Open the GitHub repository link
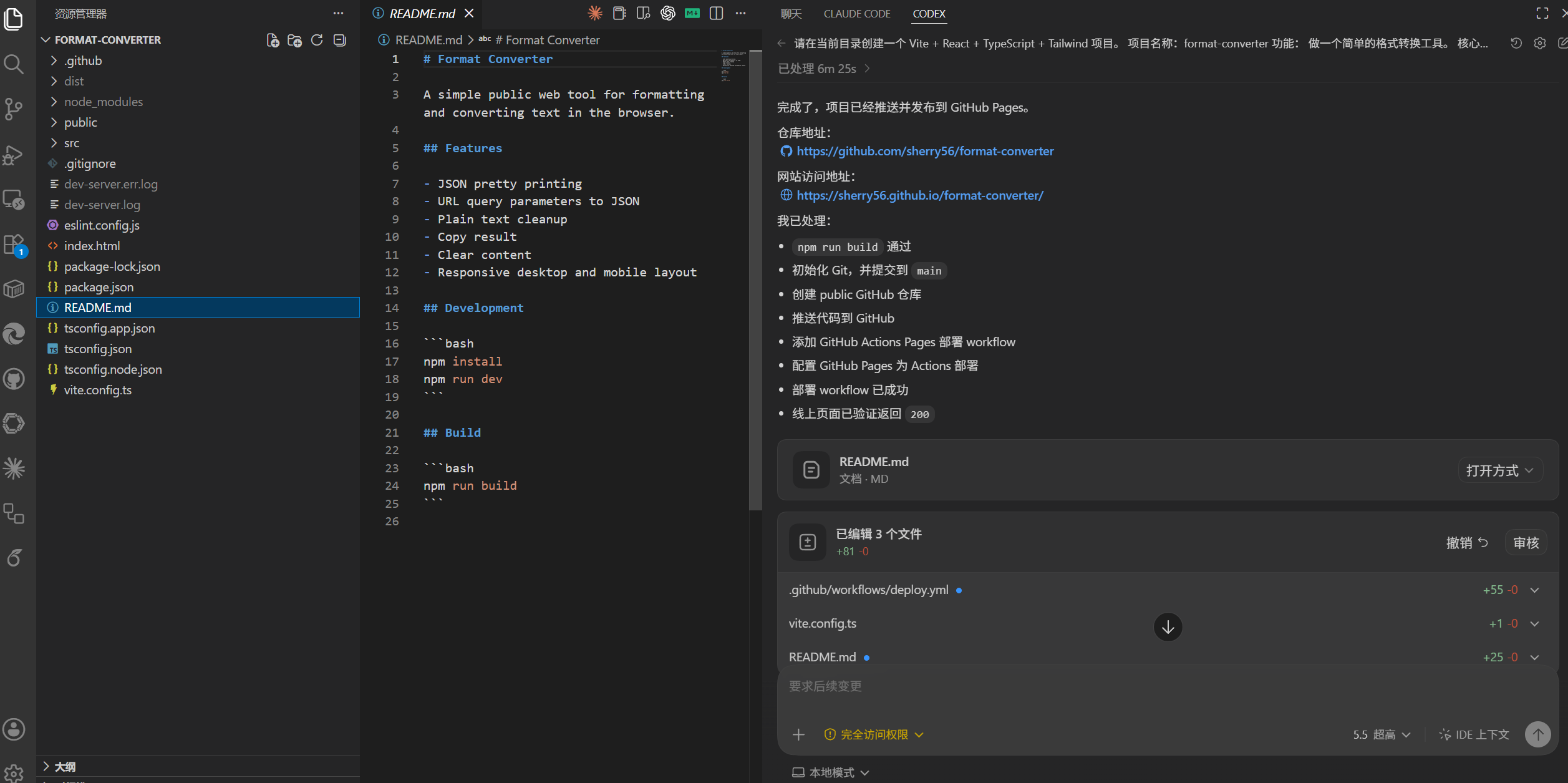This screenshot has width=1568, height=783. (925, 151)
